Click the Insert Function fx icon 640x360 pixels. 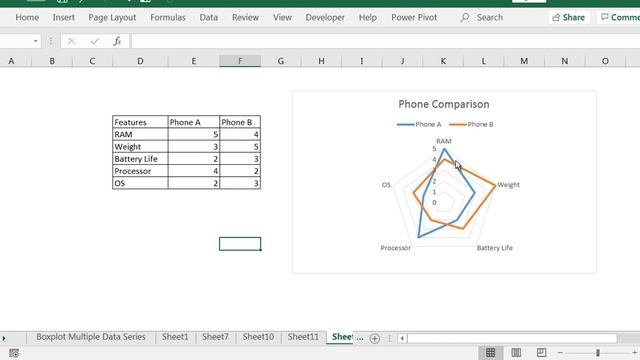(118, 41)
